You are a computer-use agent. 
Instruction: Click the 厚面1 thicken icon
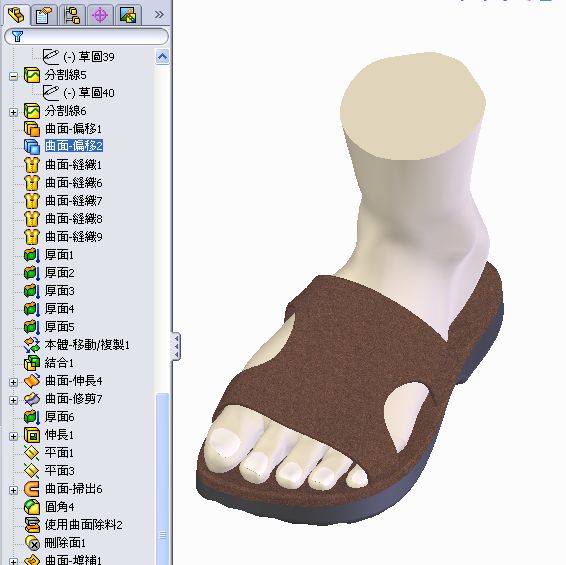click(x=32, y=255)
